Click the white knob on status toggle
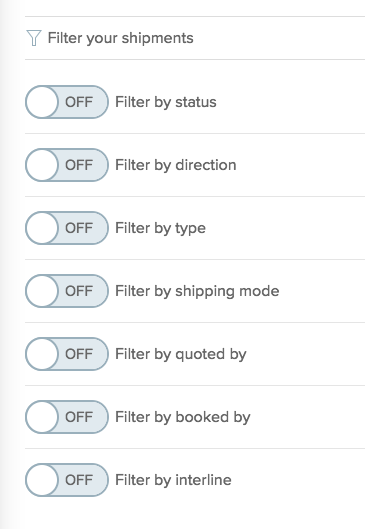This screenshot has height=529, width=382. pyautogui.click(x=42, y=102)
